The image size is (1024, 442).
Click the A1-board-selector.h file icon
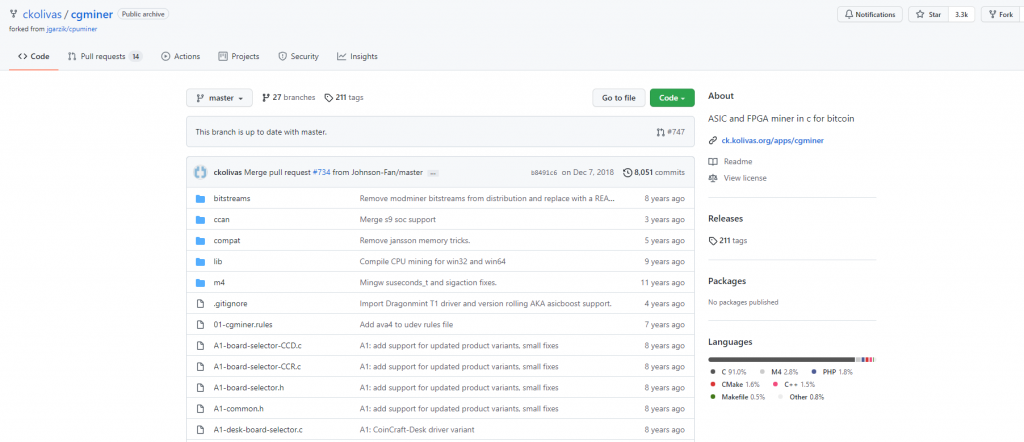pos(200,387)
